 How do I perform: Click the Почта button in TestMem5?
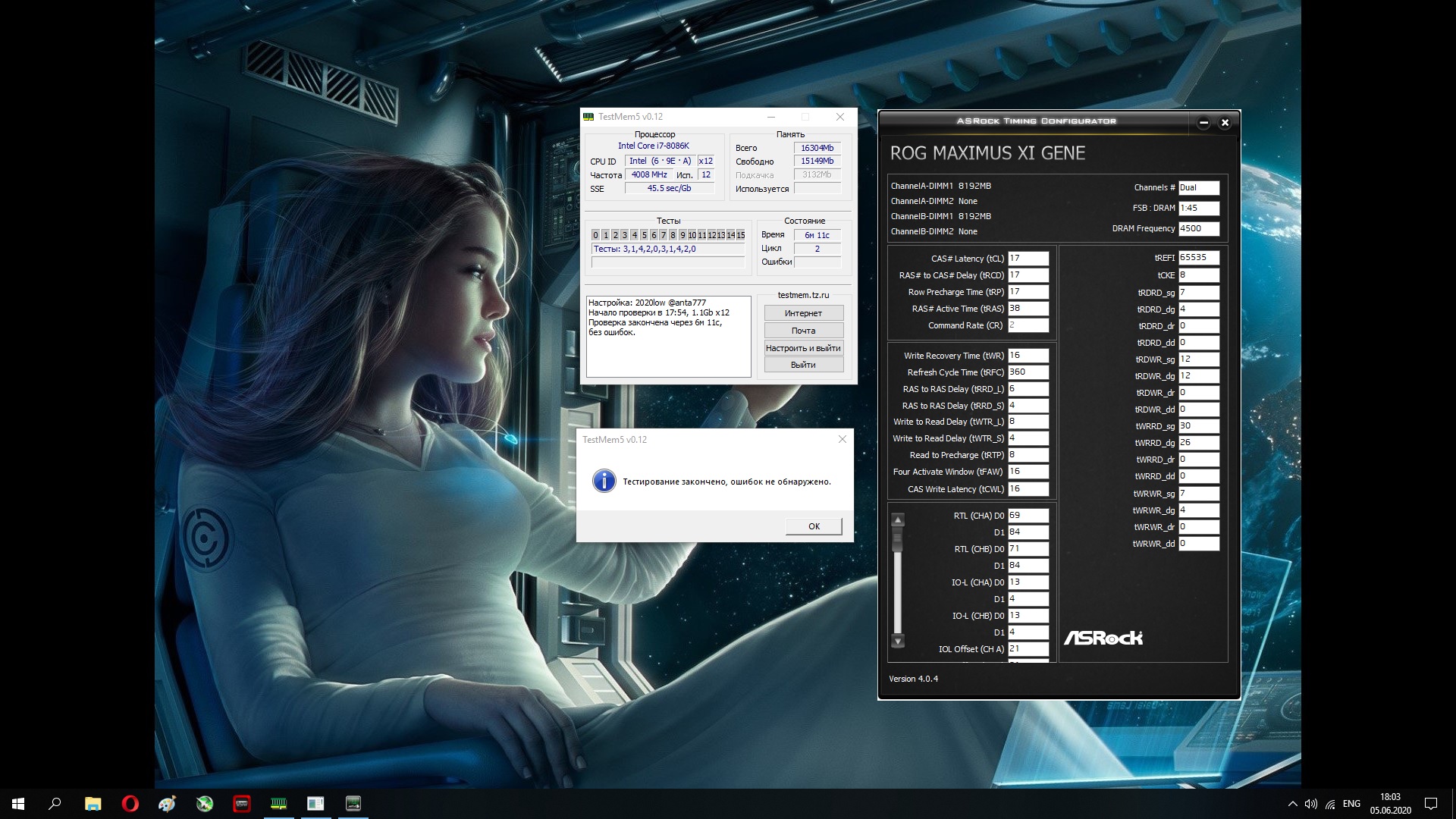(x=803, y=331)
